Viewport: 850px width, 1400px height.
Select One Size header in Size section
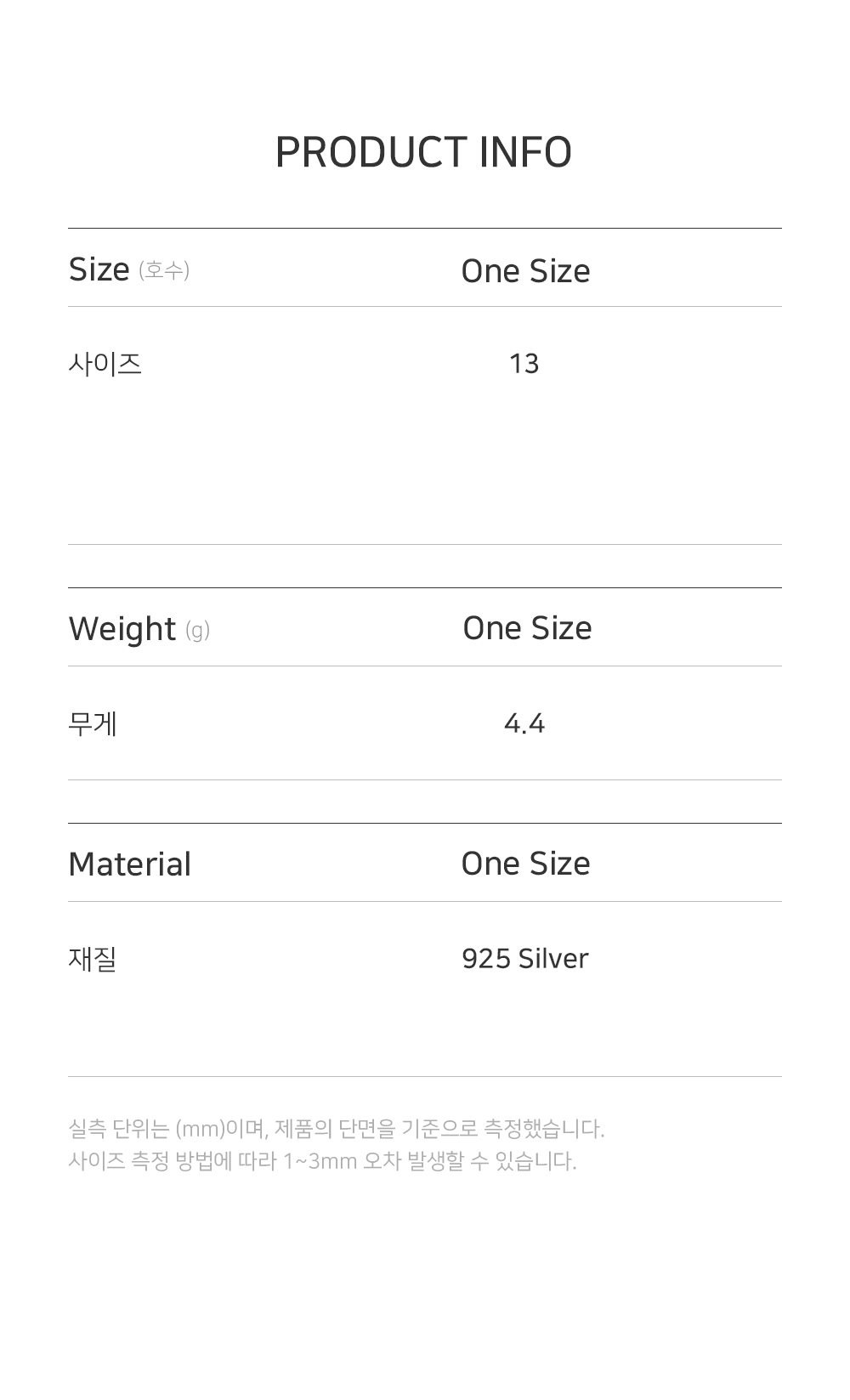pos(525,271)
